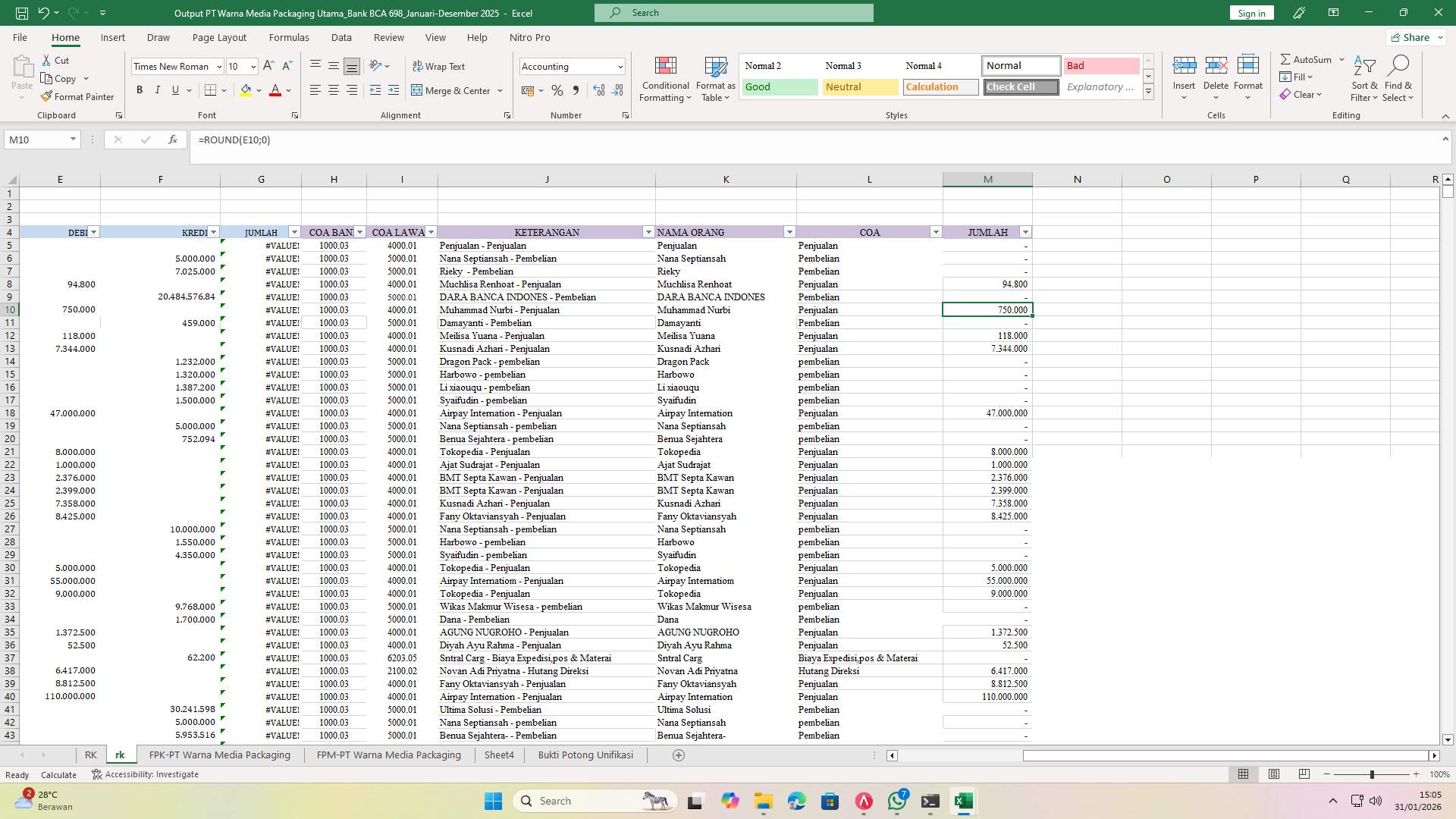
Task: Toggle italic formatting
Action: [x=158, y=89]
